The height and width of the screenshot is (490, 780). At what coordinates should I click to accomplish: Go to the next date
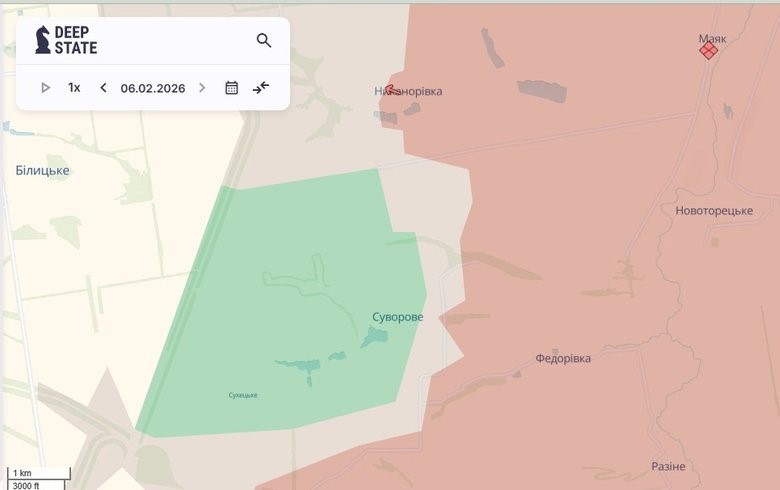202,88
